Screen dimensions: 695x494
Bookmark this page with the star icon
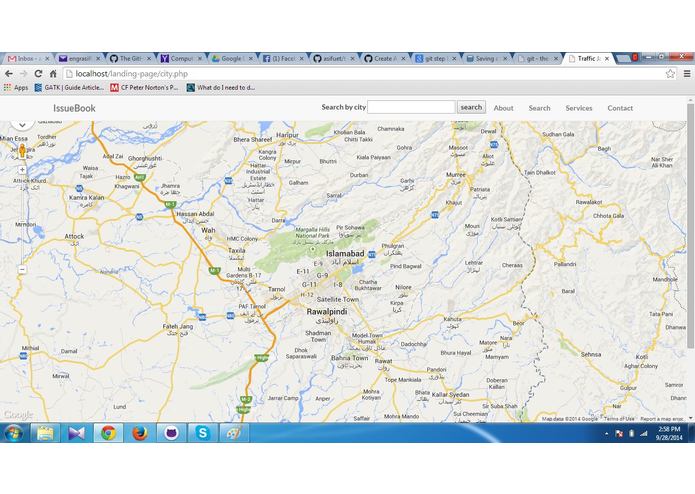coord(670,74)
